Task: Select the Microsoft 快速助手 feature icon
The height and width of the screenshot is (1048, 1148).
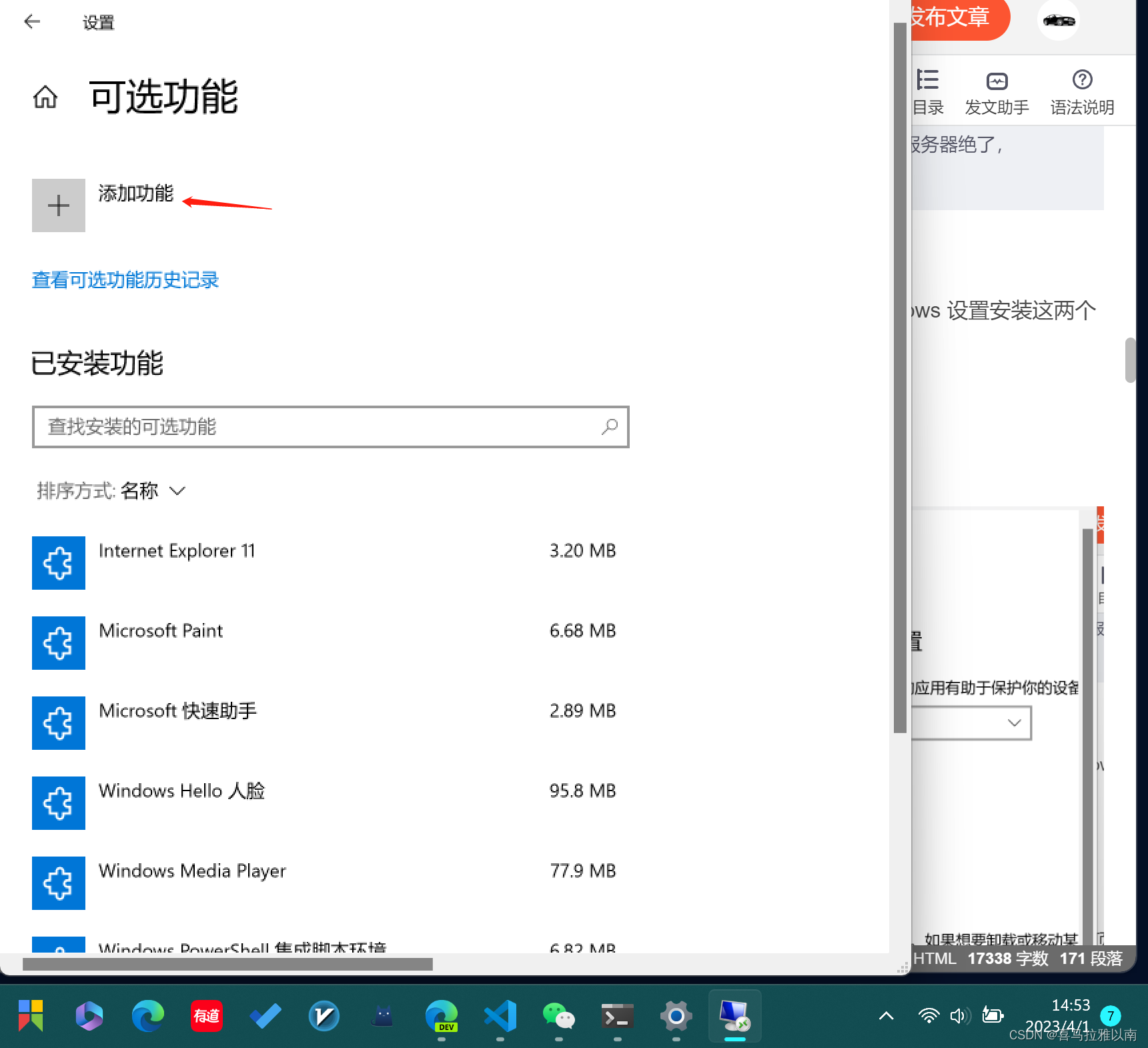Action: [x=59, y=723]
